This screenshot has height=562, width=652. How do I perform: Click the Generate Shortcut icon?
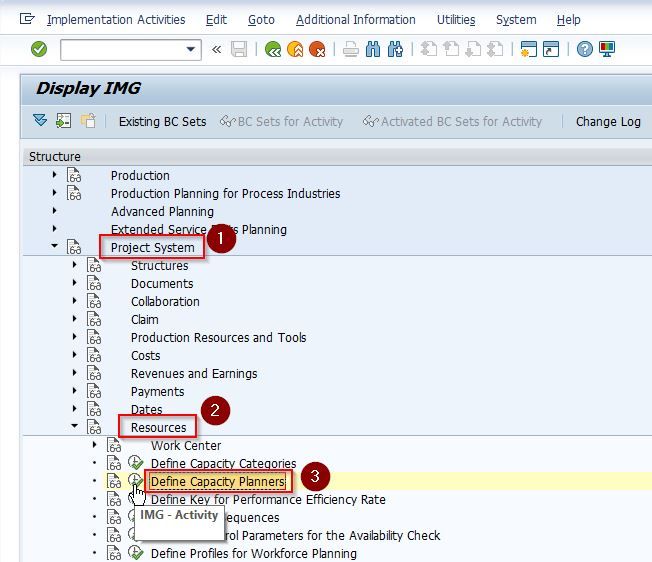(x=551, y=49)
